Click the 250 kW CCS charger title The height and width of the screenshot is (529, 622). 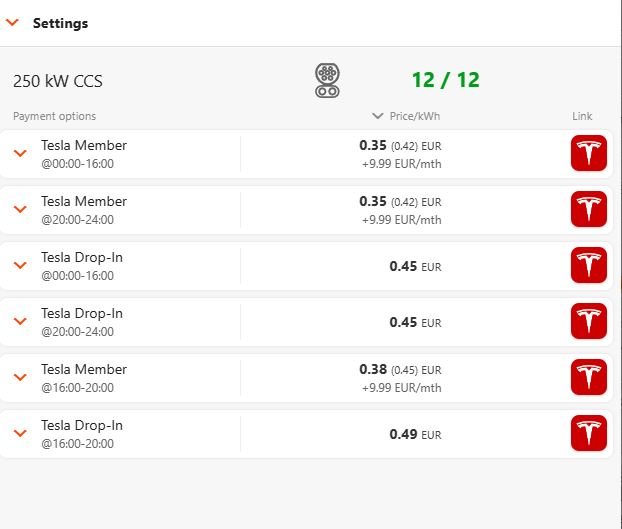point(58,81)
